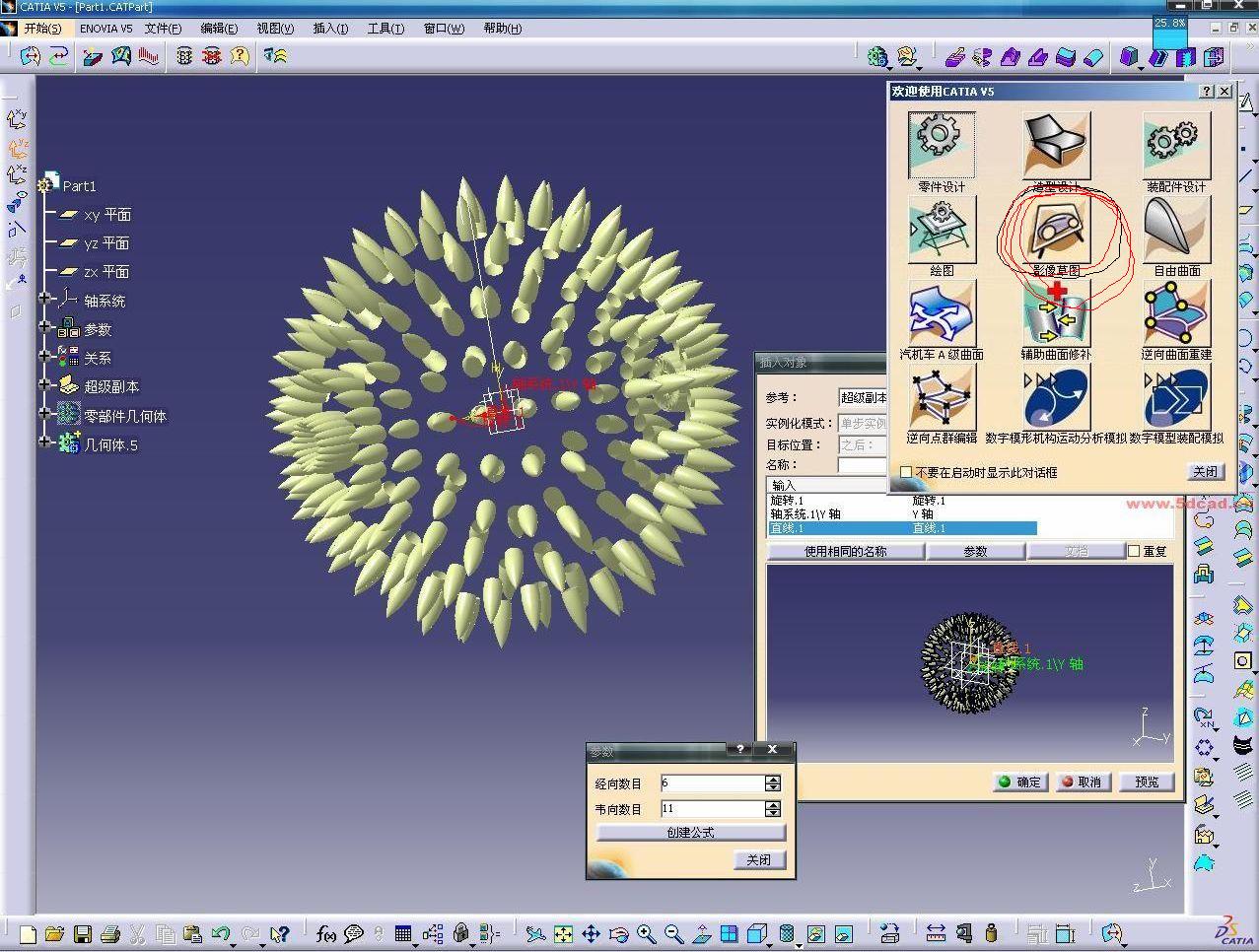
Task: Click the Open folder icon
Action: pos(55,933)
